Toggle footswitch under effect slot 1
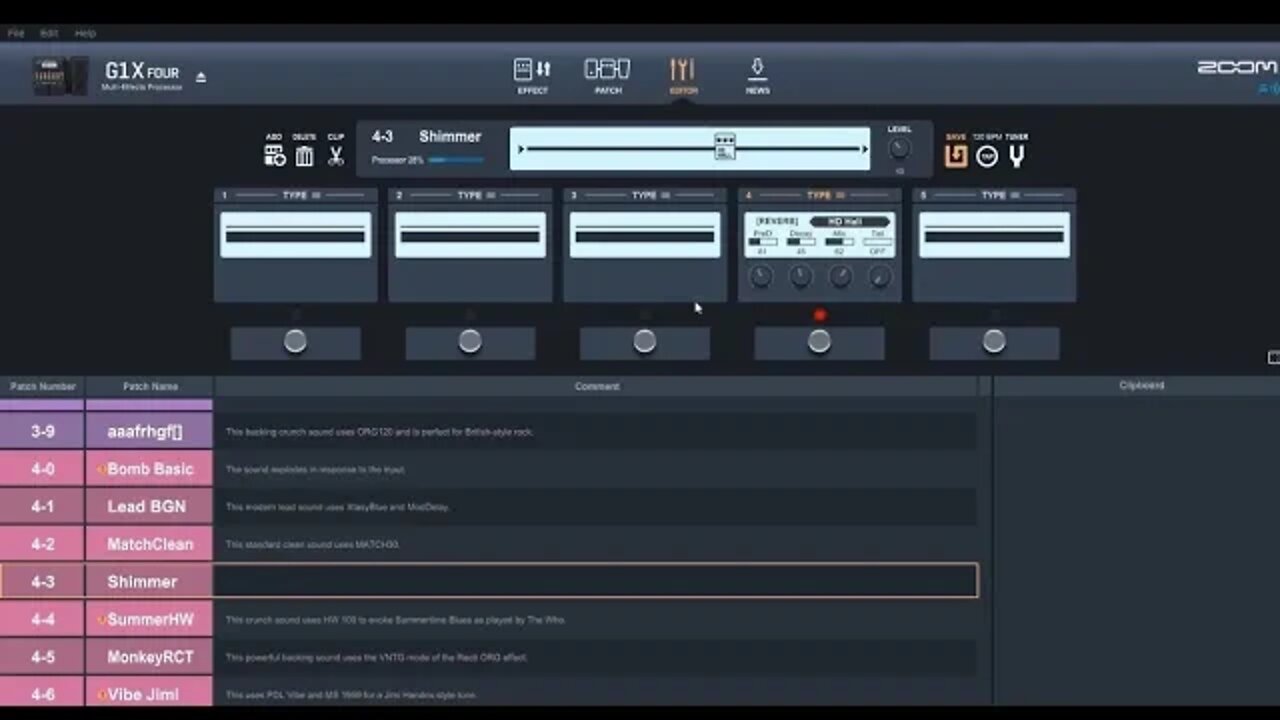The width and height of the screenshot is (1280, 720). pyautogui.click(x=295, y=342)
